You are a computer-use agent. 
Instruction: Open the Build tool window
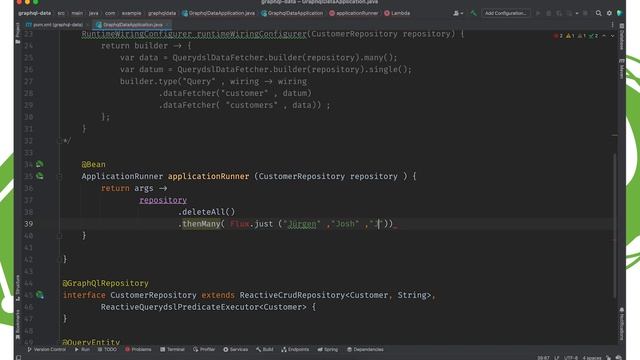coord(264,349)
